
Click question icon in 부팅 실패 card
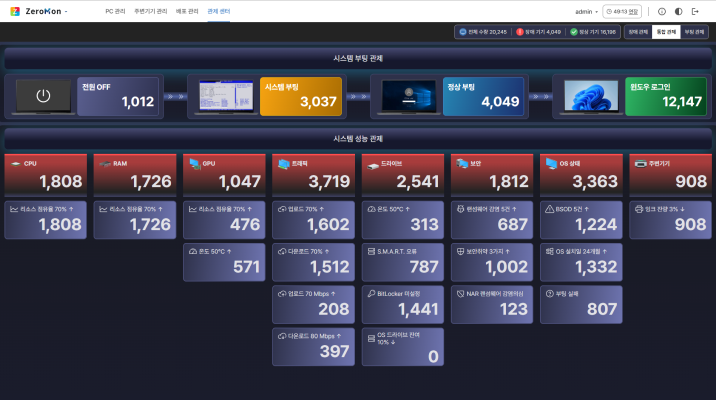[x=550, y=294]
